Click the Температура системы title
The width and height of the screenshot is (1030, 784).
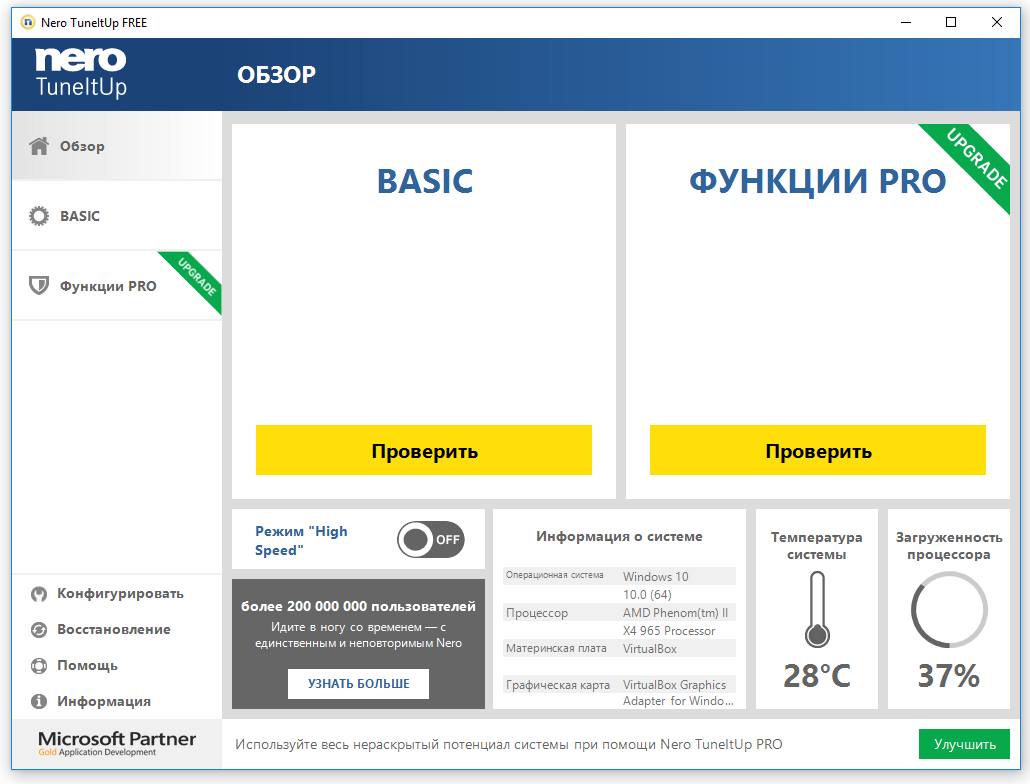click(x=817, y=546)
